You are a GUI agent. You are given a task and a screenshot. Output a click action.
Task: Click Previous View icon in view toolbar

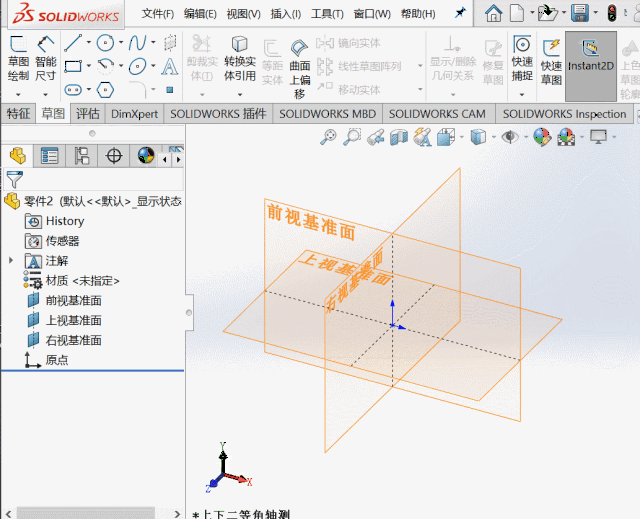tap(376, 137)
